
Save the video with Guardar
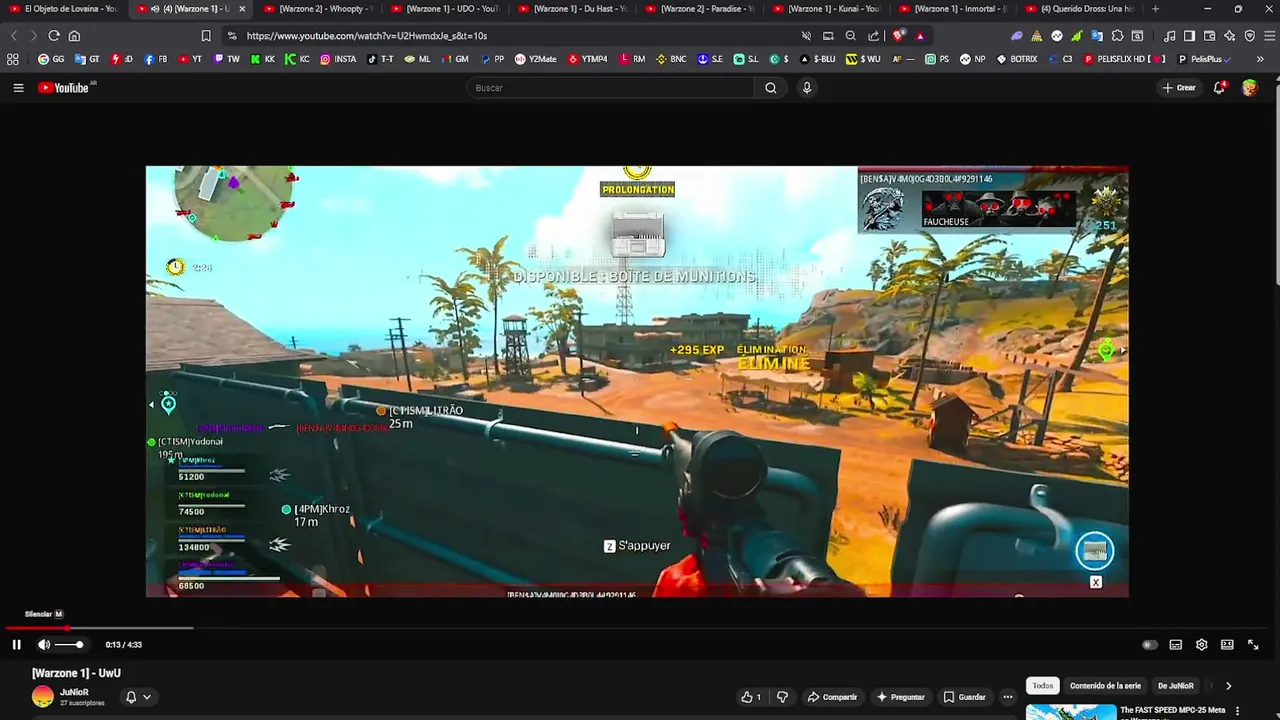(964, 697)
